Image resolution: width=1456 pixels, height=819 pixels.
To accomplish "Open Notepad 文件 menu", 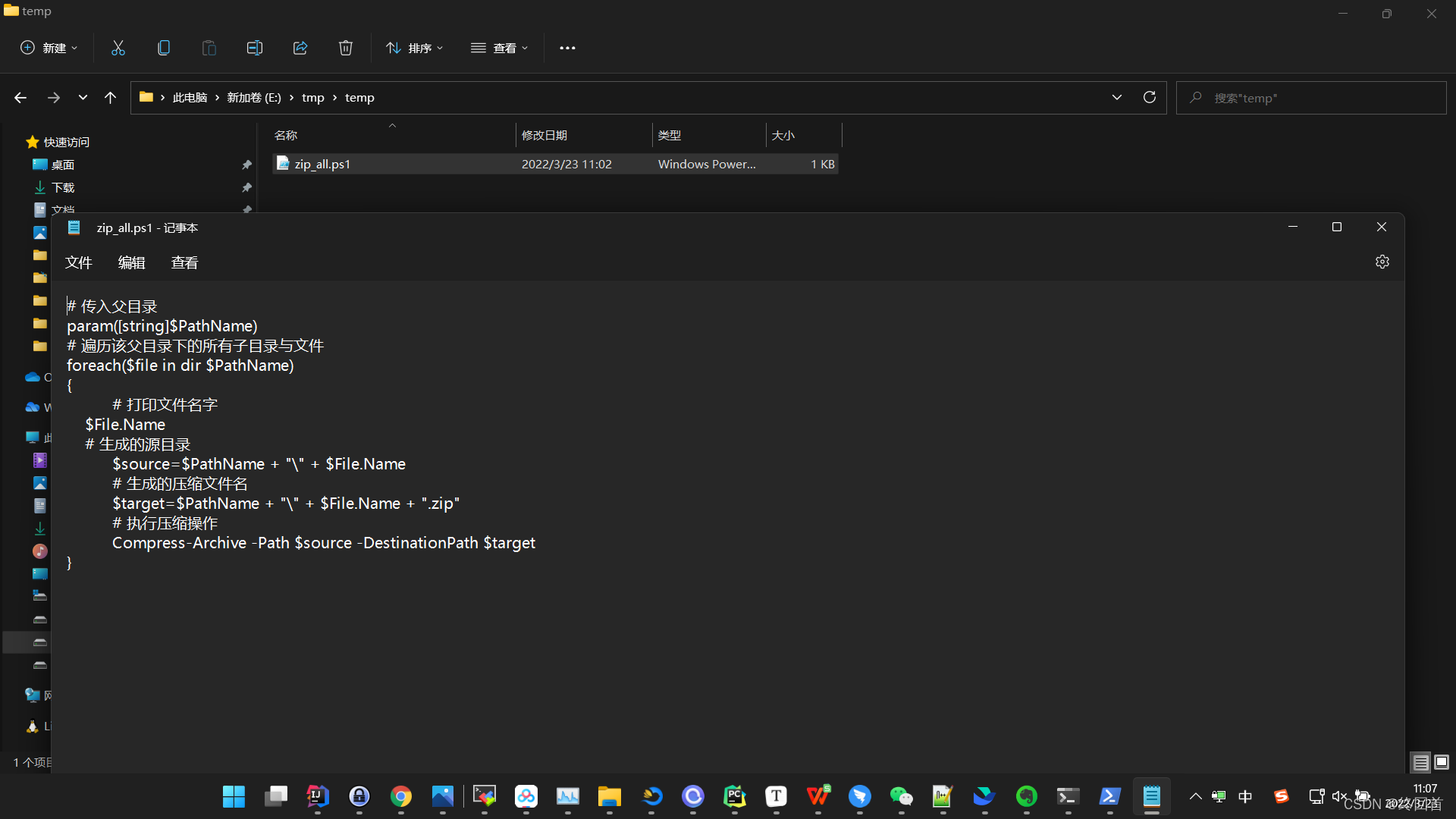I will [x=78, y=262].
